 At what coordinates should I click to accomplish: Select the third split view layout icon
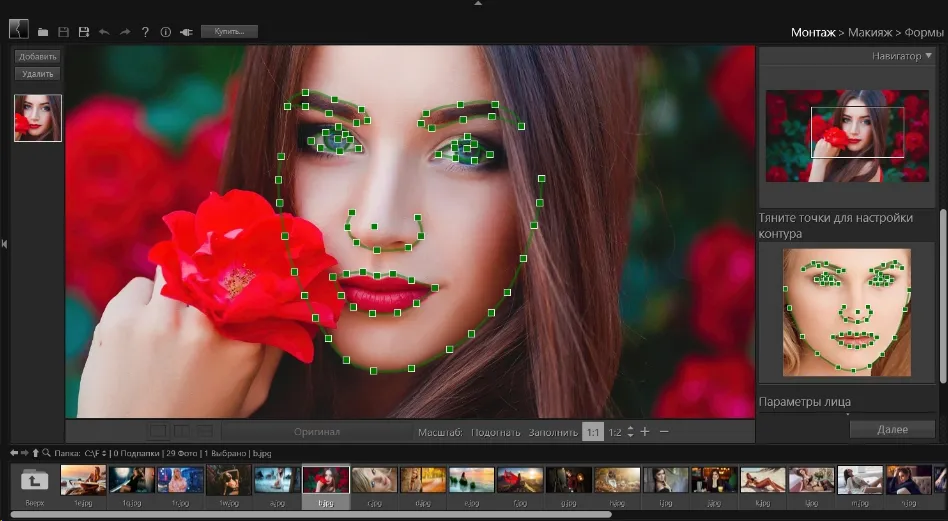click(x=204, y=432)
